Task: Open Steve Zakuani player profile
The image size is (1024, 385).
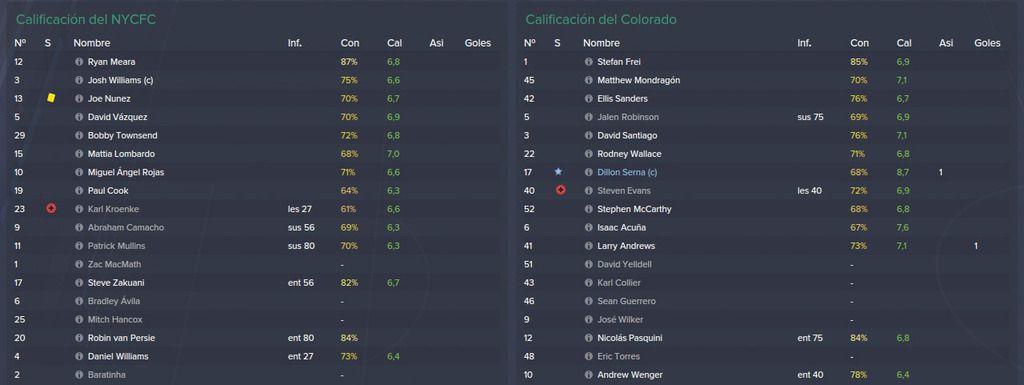Action: click(x=116, y=283)
